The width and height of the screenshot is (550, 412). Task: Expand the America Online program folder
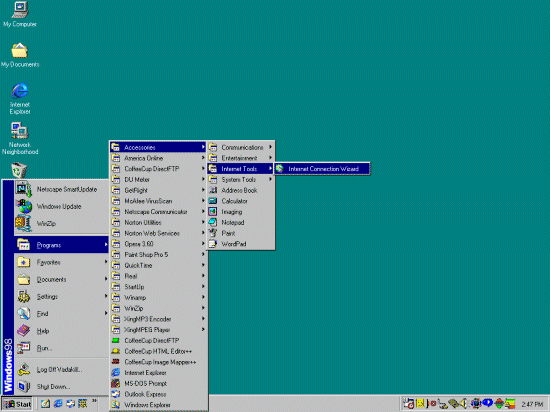coord(158,158)
